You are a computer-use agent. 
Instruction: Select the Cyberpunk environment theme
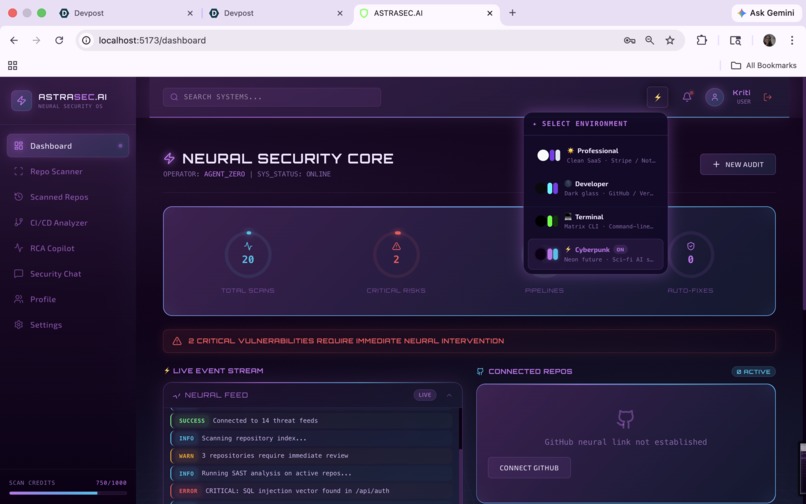pyautogui.click(x=595, y=254)
